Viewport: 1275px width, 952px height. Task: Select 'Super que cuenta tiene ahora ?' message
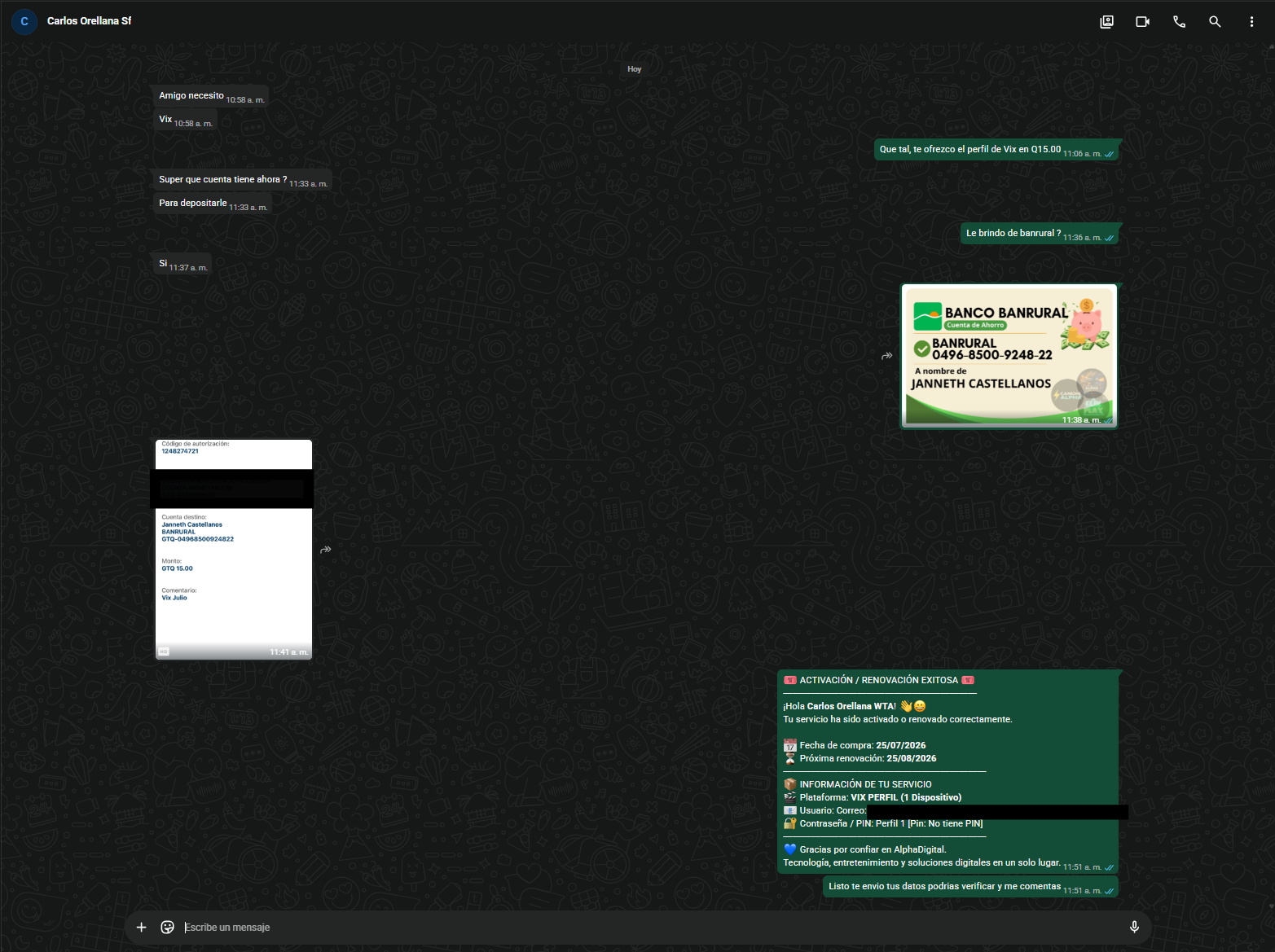243,180
